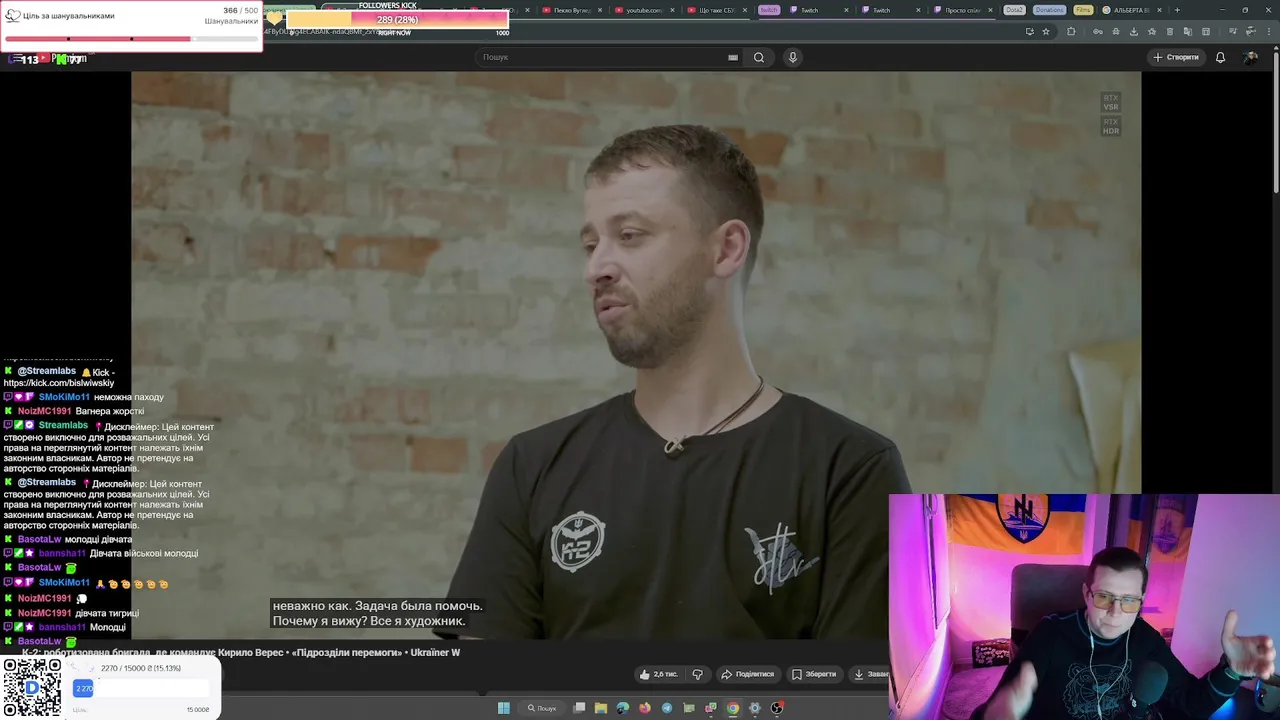
Task: Switch to the АЛЬБЕРТА tab
Action: click(x=1132, y=10)
